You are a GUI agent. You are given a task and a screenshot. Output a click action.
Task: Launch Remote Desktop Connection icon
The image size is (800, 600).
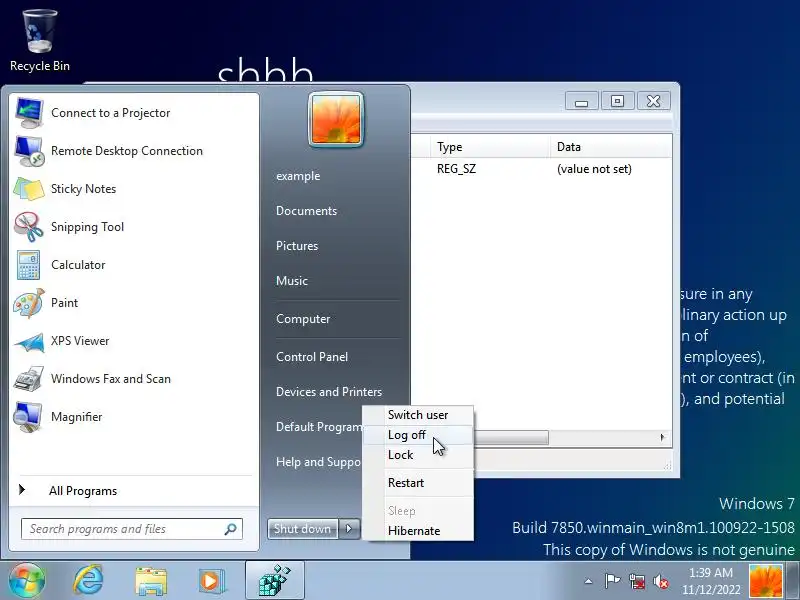29,151
